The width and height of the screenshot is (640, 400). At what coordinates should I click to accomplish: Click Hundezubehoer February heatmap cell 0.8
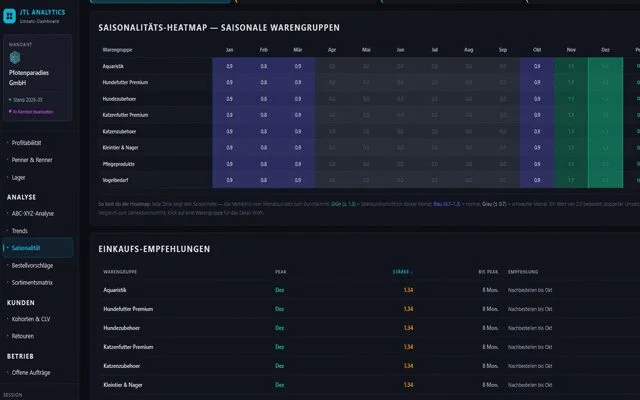(x=264, y=99)
